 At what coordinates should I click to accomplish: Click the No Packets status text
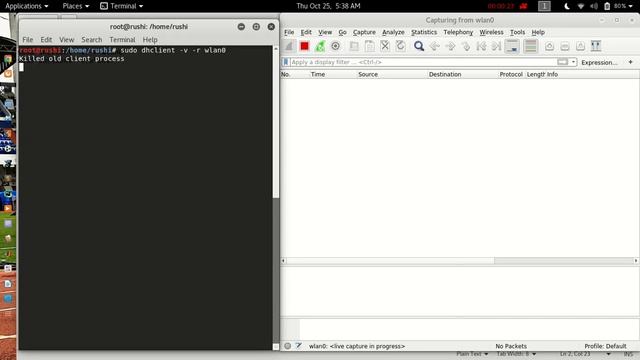coord(511,346)
